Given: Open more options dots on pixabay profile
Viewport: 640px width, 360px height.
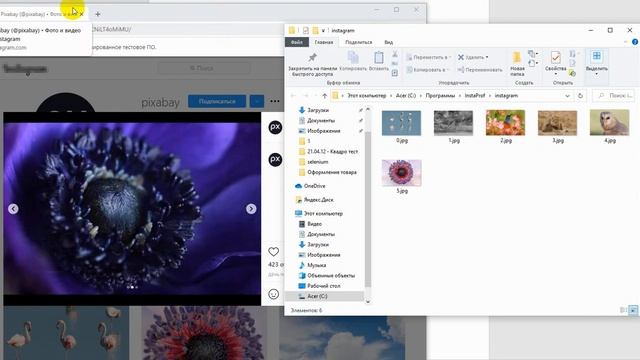Looking at the screenshot, I should coord(275,101).
